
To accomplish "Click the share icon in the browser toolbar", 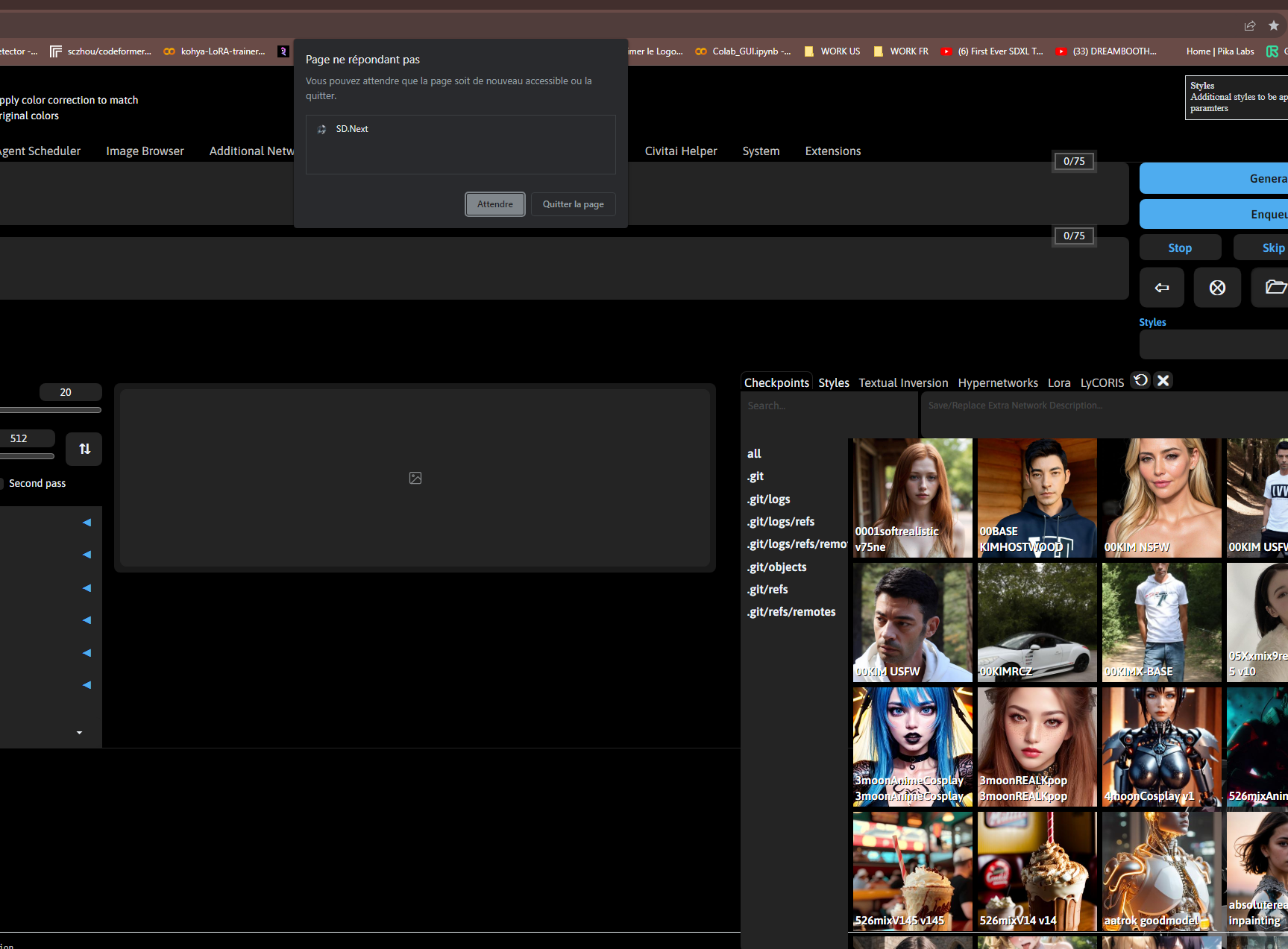I will (1250, 25).
